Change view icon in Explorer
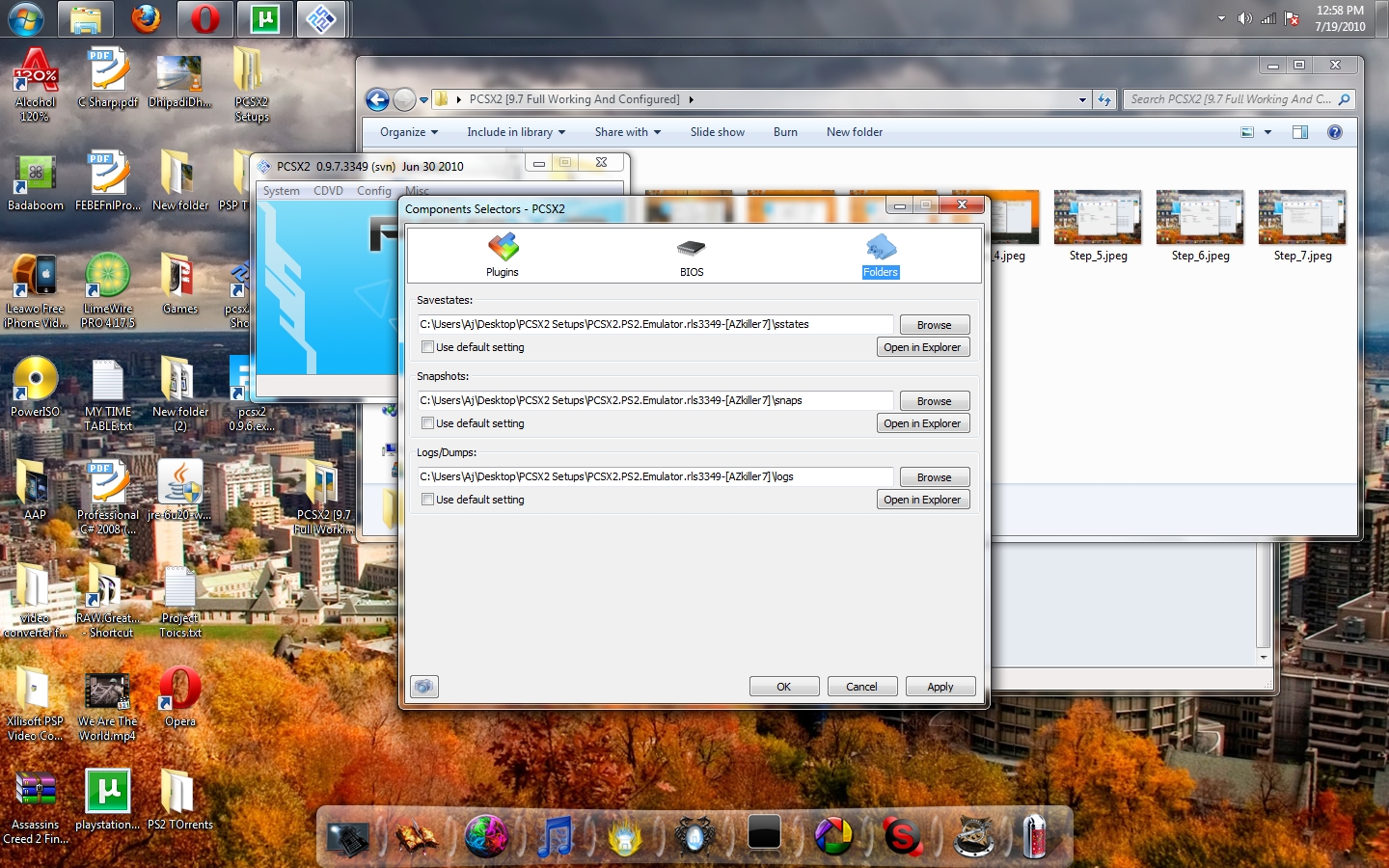Image resolution: width=1389 pixels, height=868 pixels. point(1247,132)
